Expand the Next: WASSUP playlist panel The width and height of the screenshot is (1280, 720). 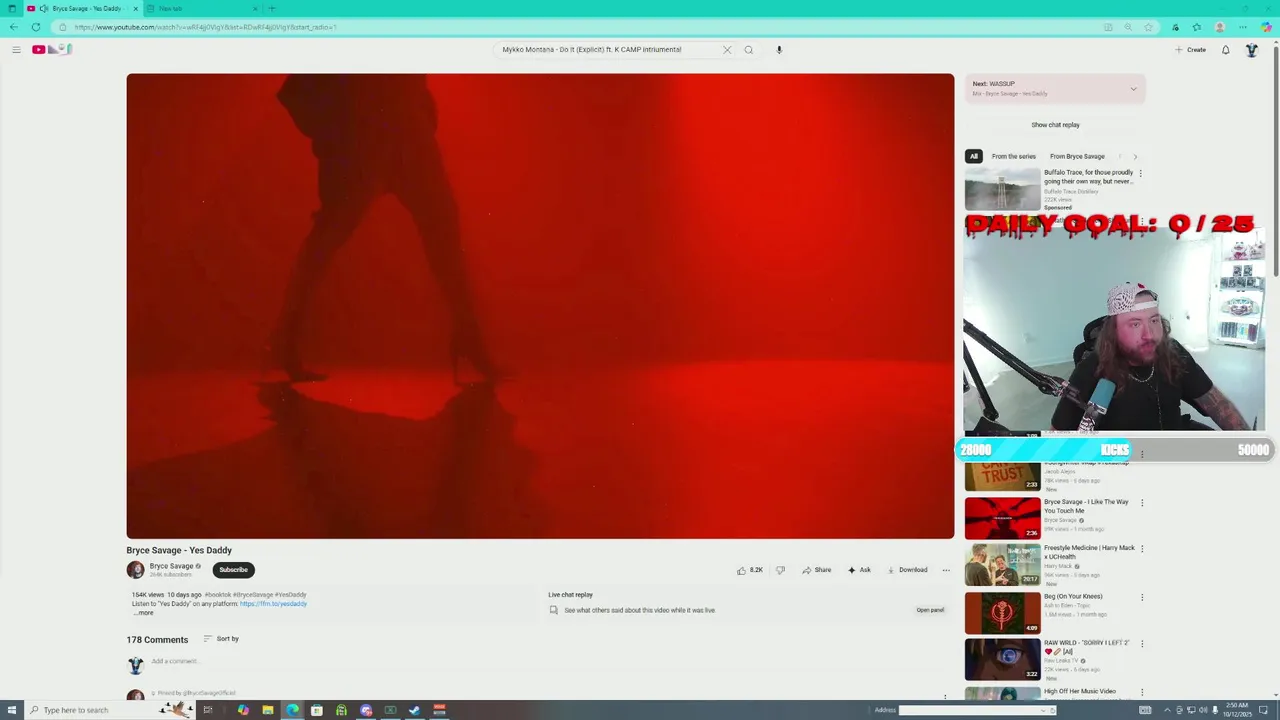tap(1133, 89)
